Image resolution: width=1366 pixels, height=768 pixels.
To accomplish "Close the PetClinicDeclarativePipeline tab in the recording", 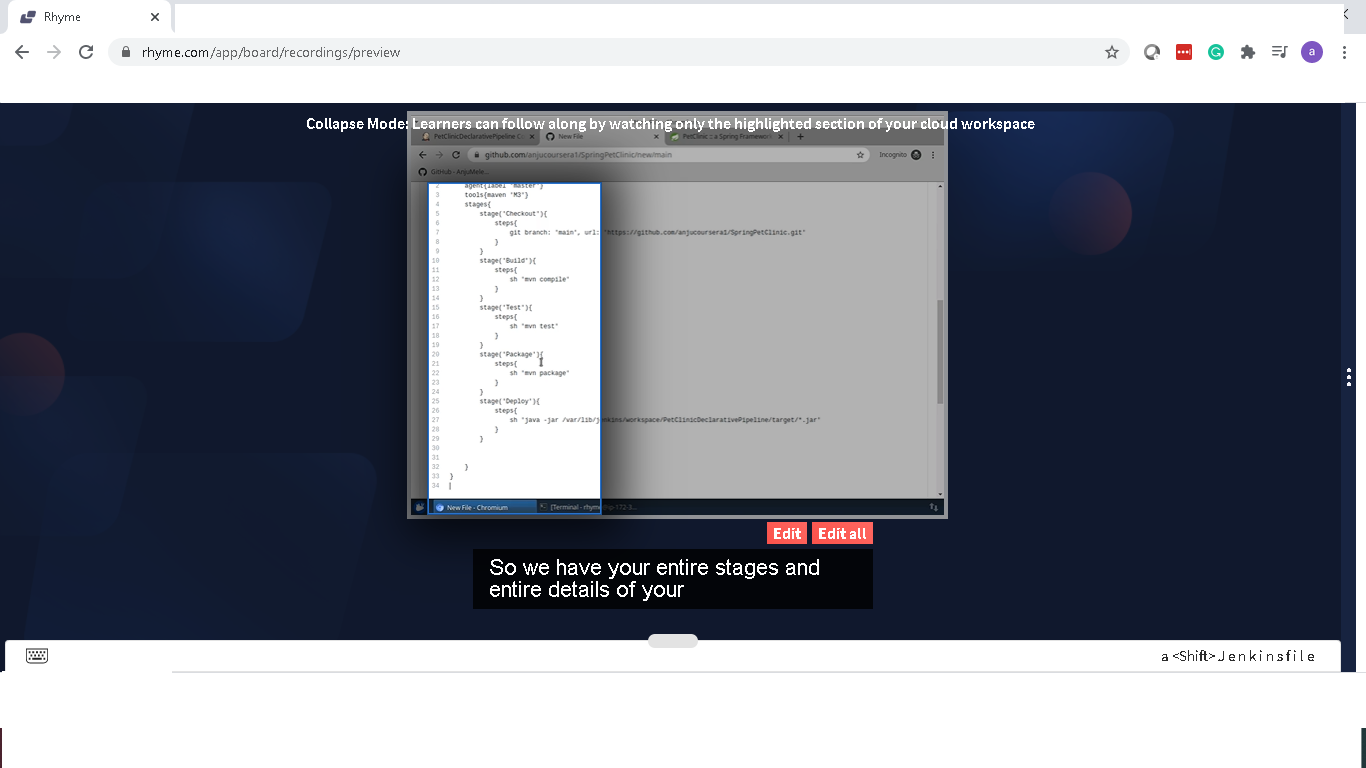I will 531,136.
